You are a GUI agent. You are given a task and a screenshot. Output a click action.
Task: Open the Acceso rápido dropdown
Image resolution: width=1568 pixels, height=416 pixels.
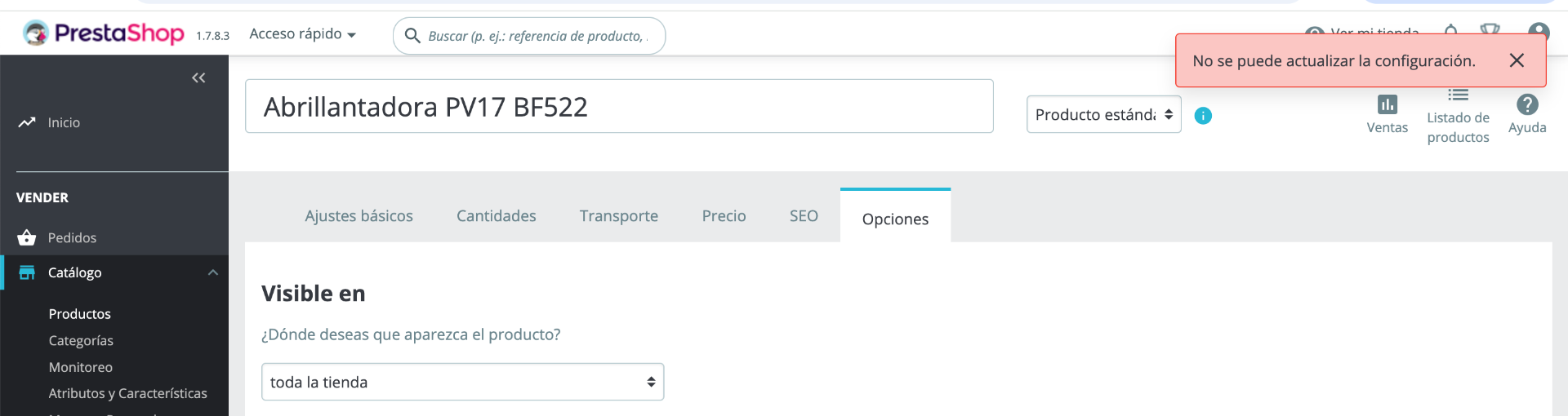click(302, 34)
